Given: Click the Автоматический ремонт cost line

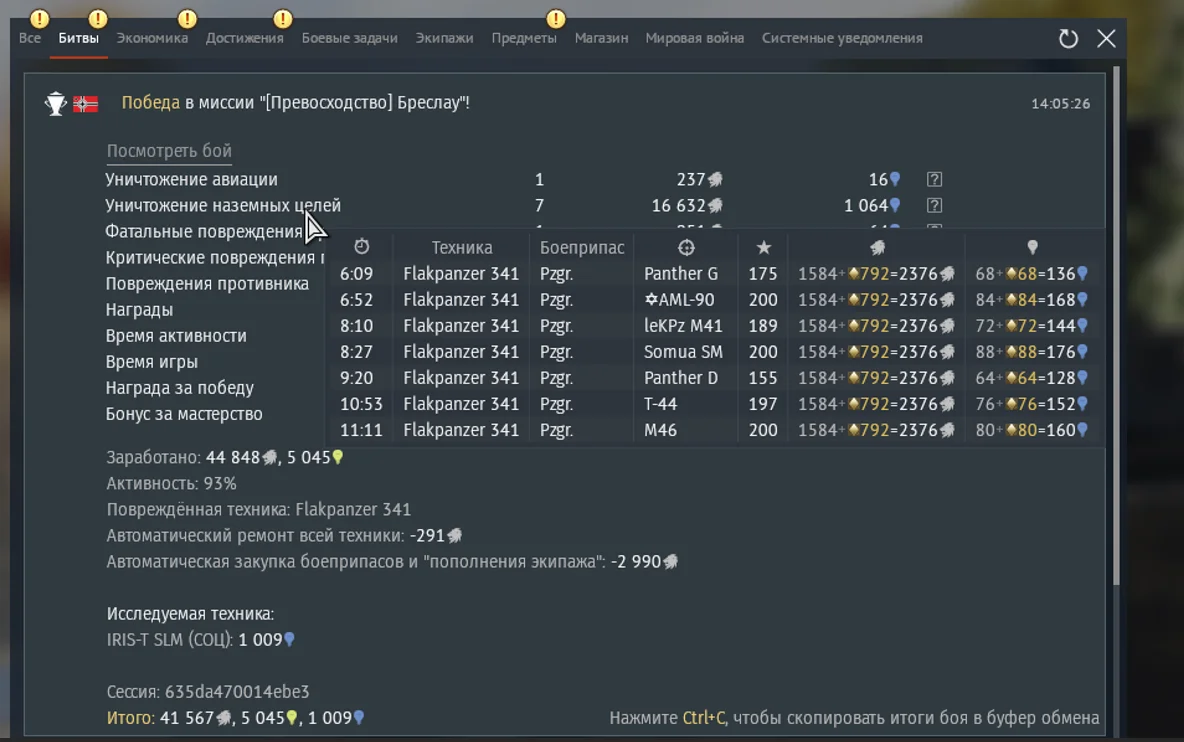Looking at the screenshot, I should 284,535.
